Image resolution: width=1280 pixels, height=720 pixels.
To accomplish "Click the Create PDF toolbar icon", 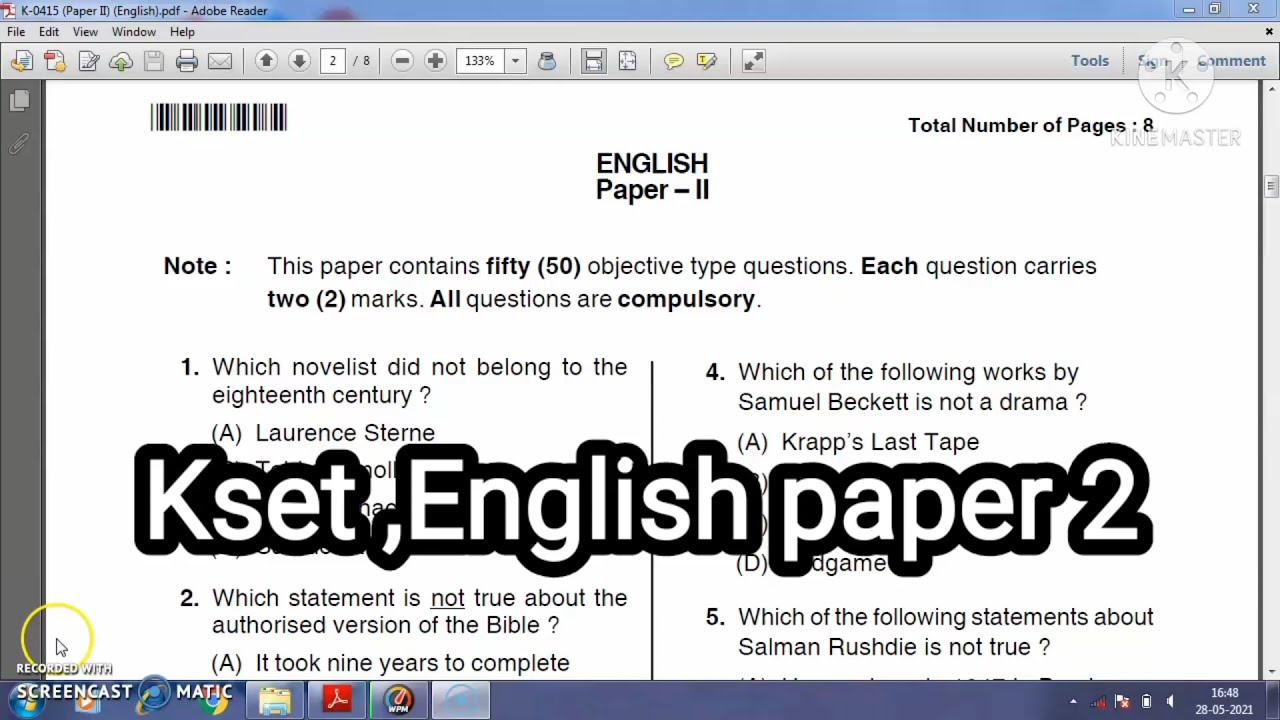I will [55, 61].
